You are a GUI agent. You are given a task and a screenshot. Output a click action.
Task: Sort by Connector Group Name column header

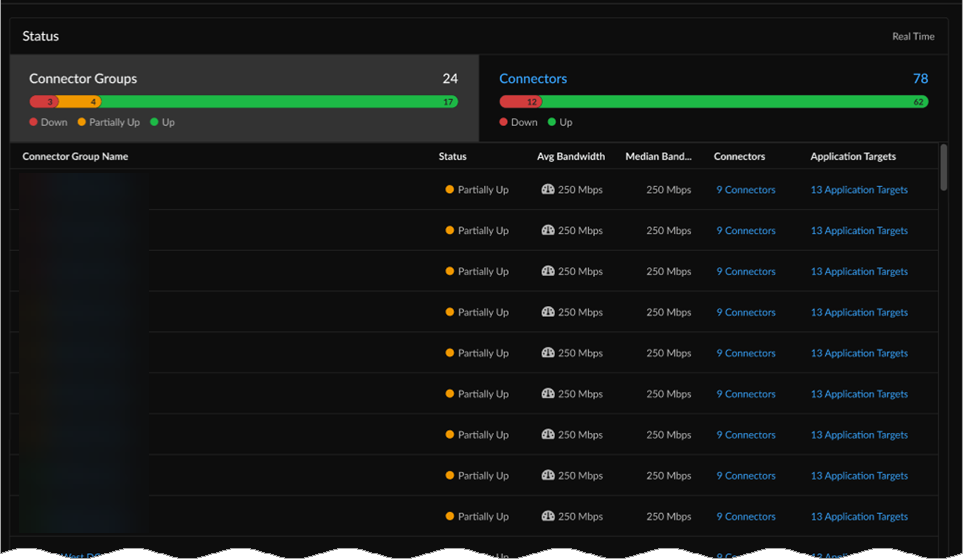[x=75, y=157]
